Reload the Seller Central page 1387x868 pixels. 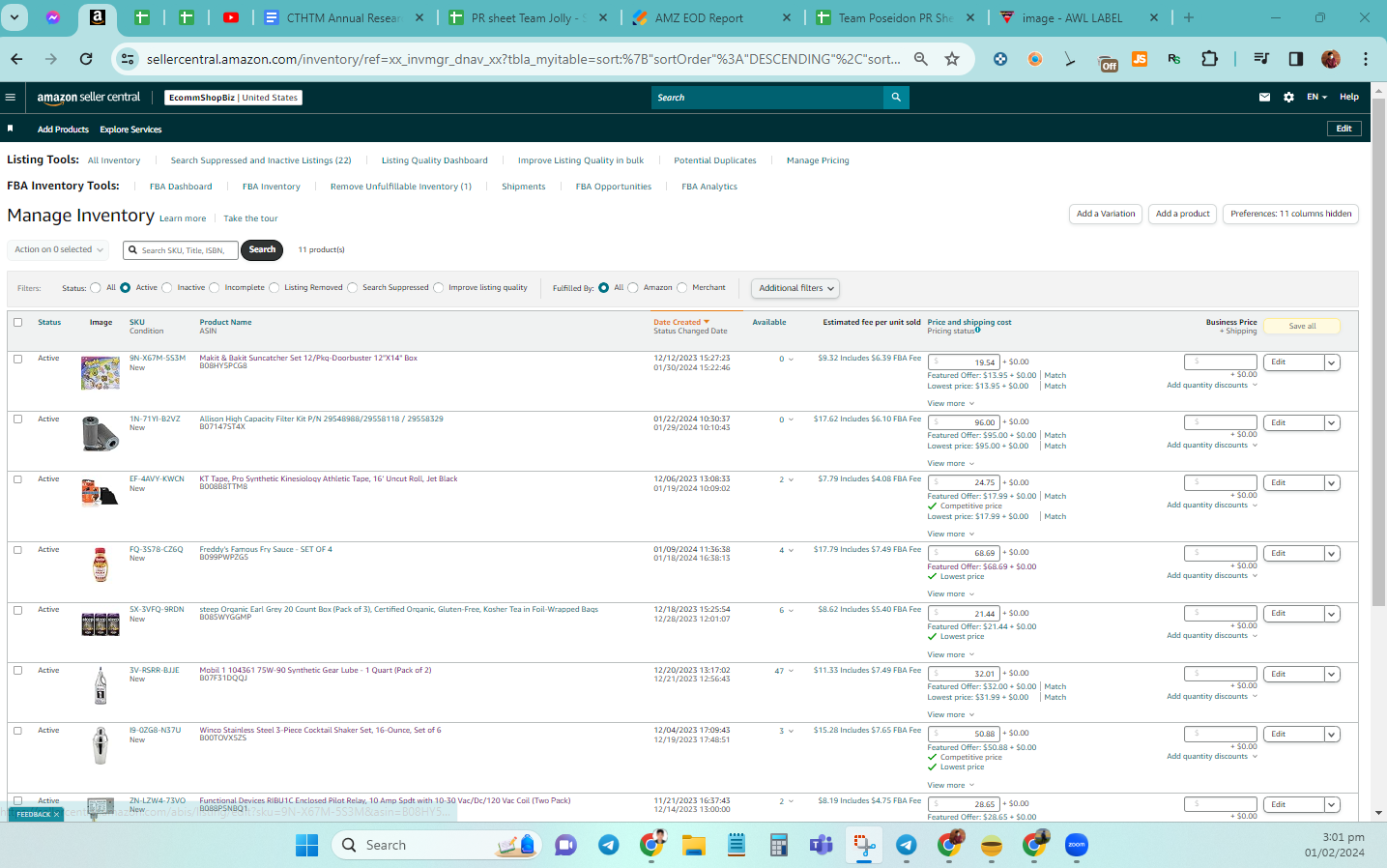(86, 59)
